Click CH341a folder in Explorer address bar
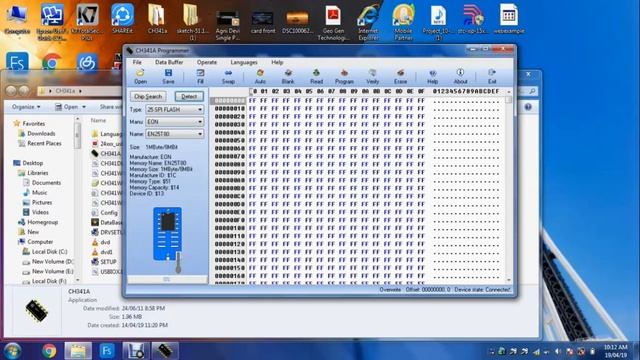This screenshot has height=360, width=640. 65,91
